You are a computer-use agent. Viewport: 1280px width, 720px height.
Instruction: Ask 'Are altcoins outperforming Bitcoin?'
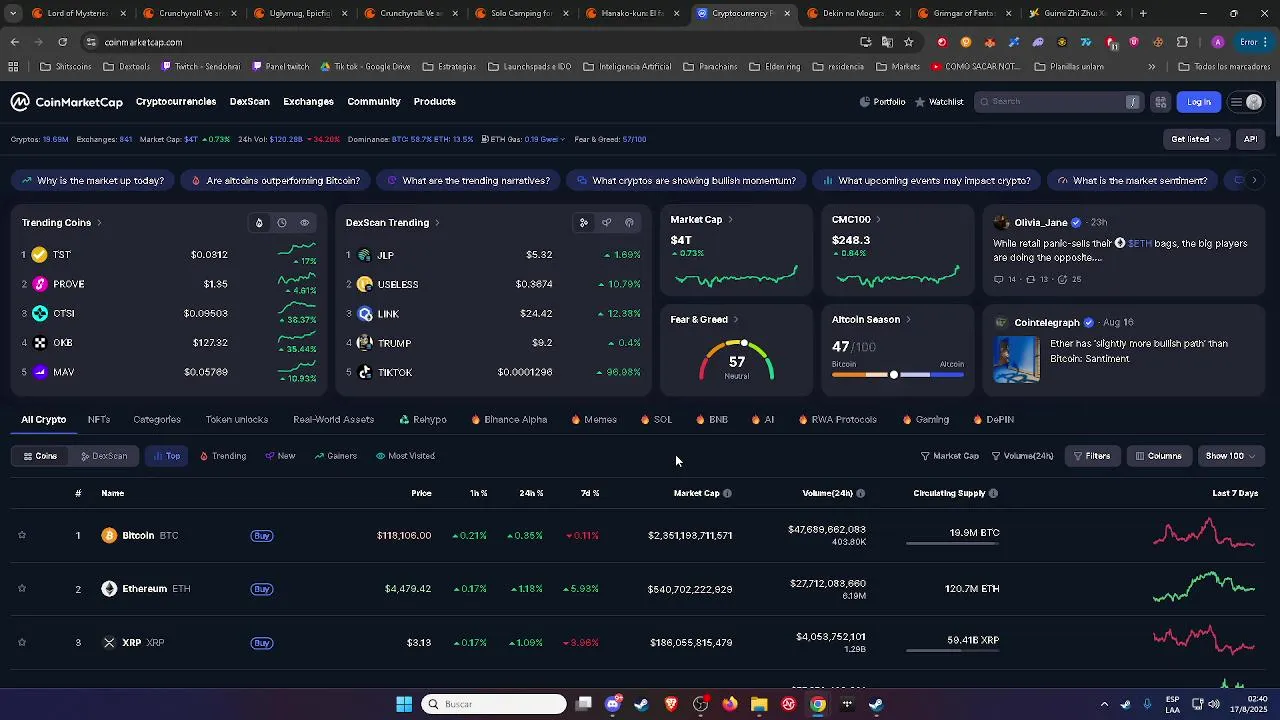(276, 181)
